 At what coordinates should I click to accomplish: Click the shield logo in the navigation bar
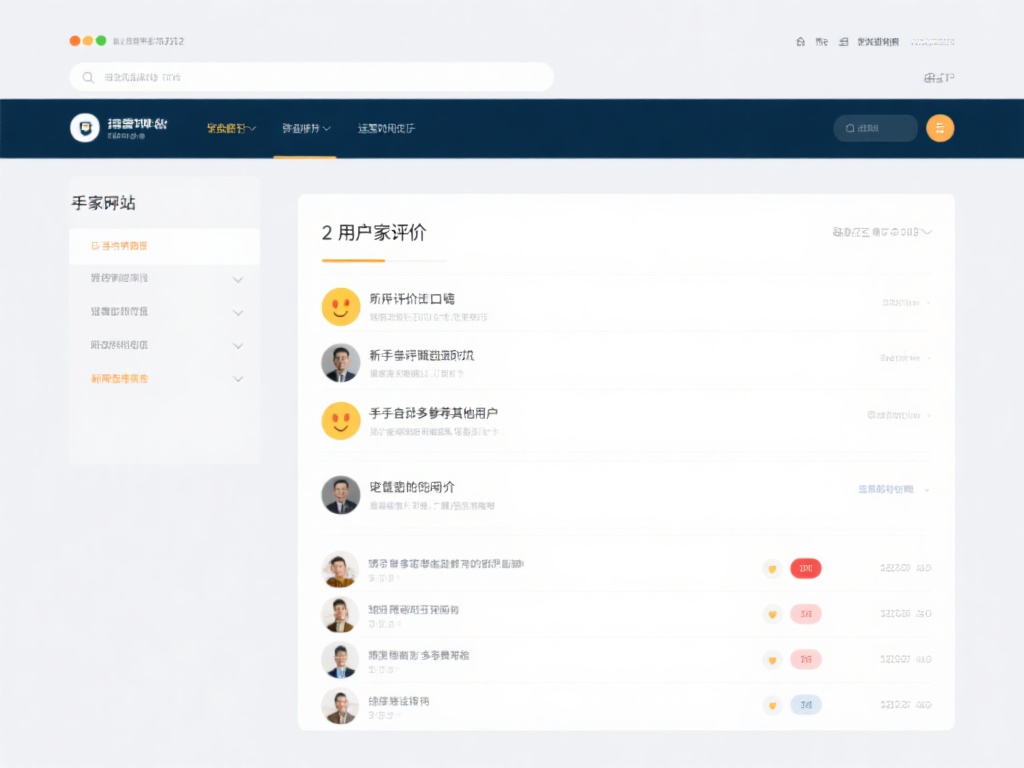click(x=85, y=128)
